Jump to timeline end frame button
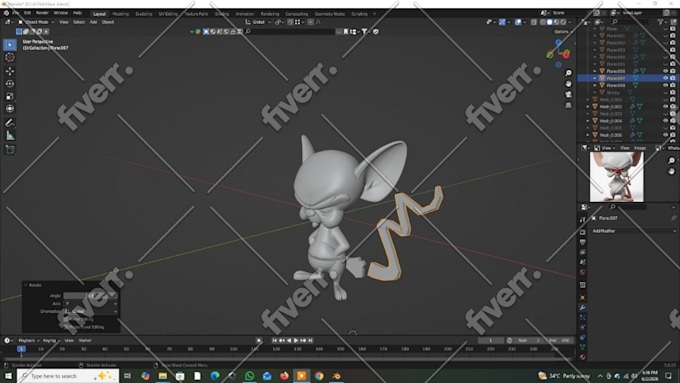 click(x=311, y=340)
